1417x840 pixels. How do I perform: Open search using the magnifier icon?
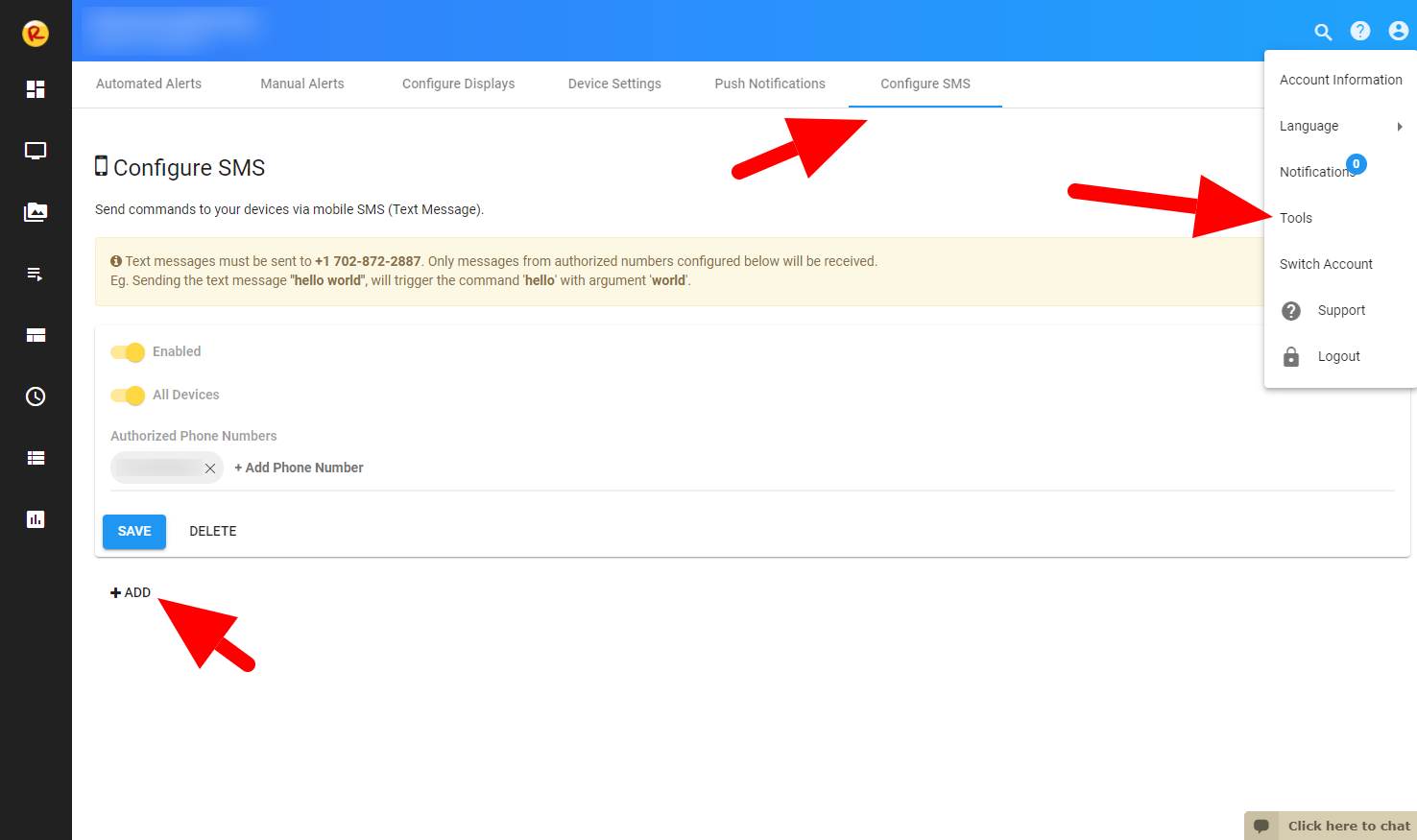click(1323, 31)
